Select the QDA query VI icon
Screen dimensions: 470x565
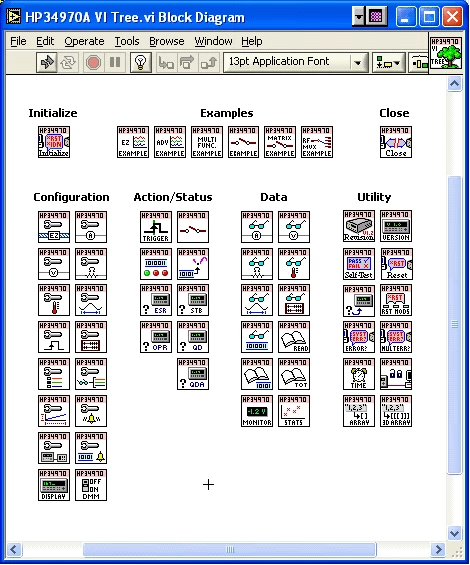[x=193, y=374]
